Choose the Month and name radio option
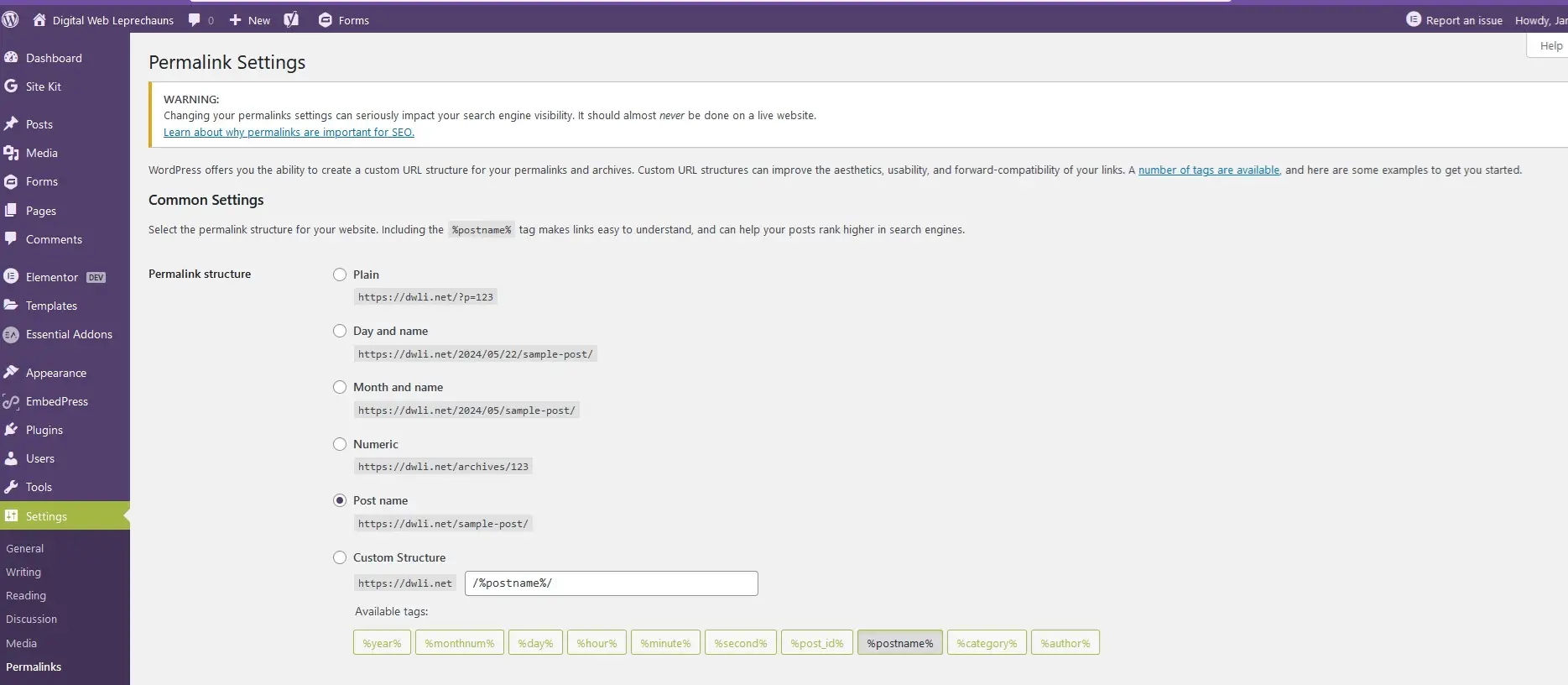 tap(340, 387)
